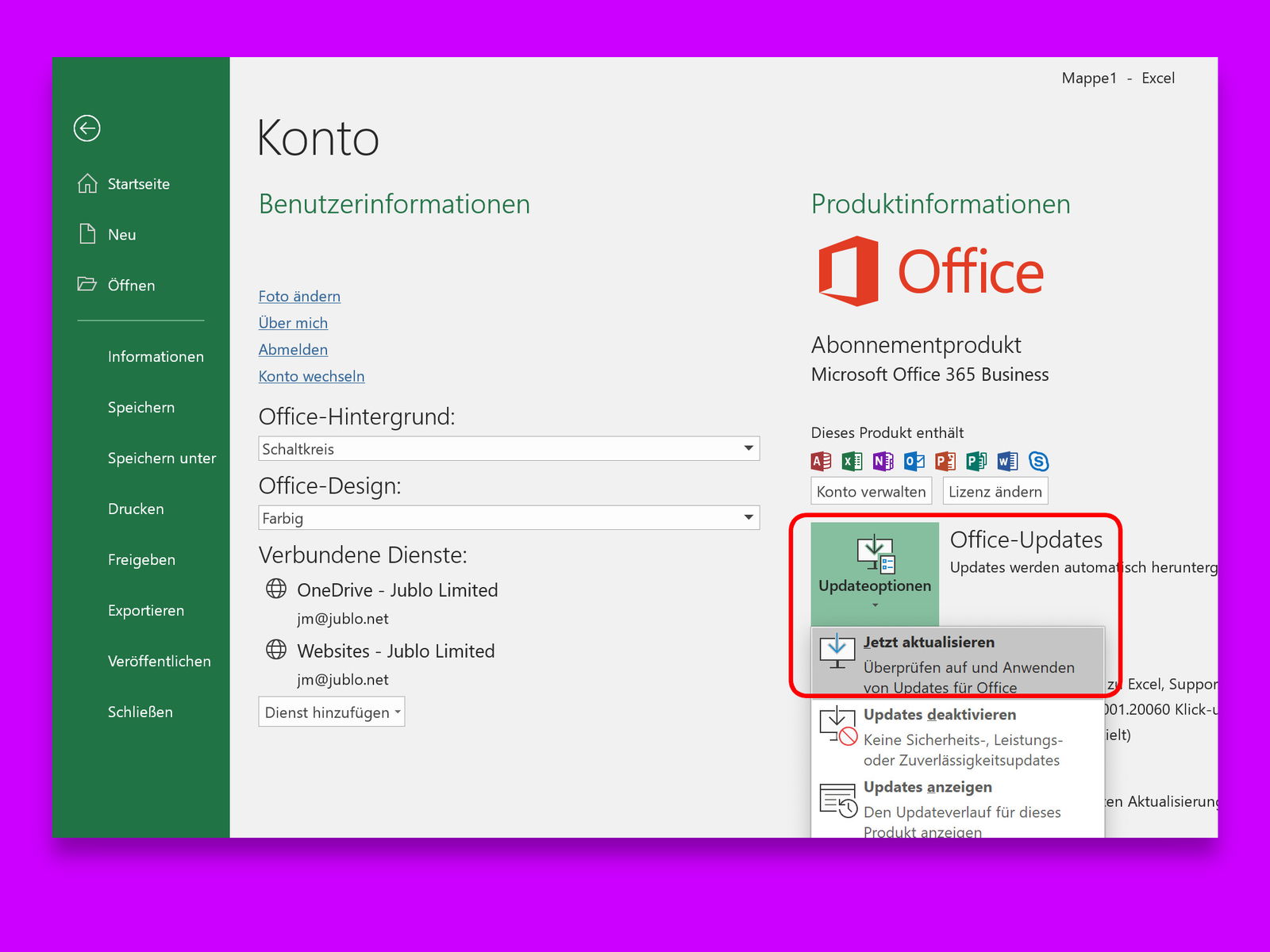Image resolution: width=1270 pixels, height=952 pixels.
Task: Click the Startseite house icon
Action: [x=87, y=183]
